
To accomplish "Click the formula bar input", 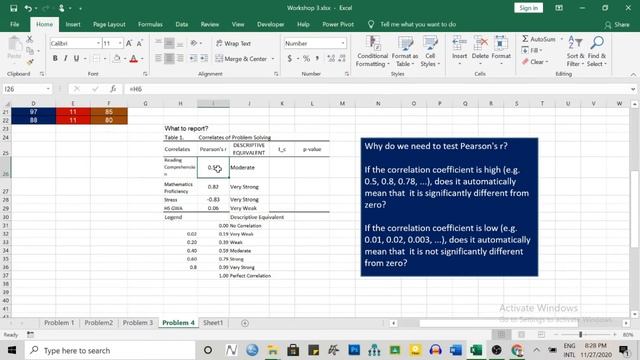I will [x=378, y=89].
